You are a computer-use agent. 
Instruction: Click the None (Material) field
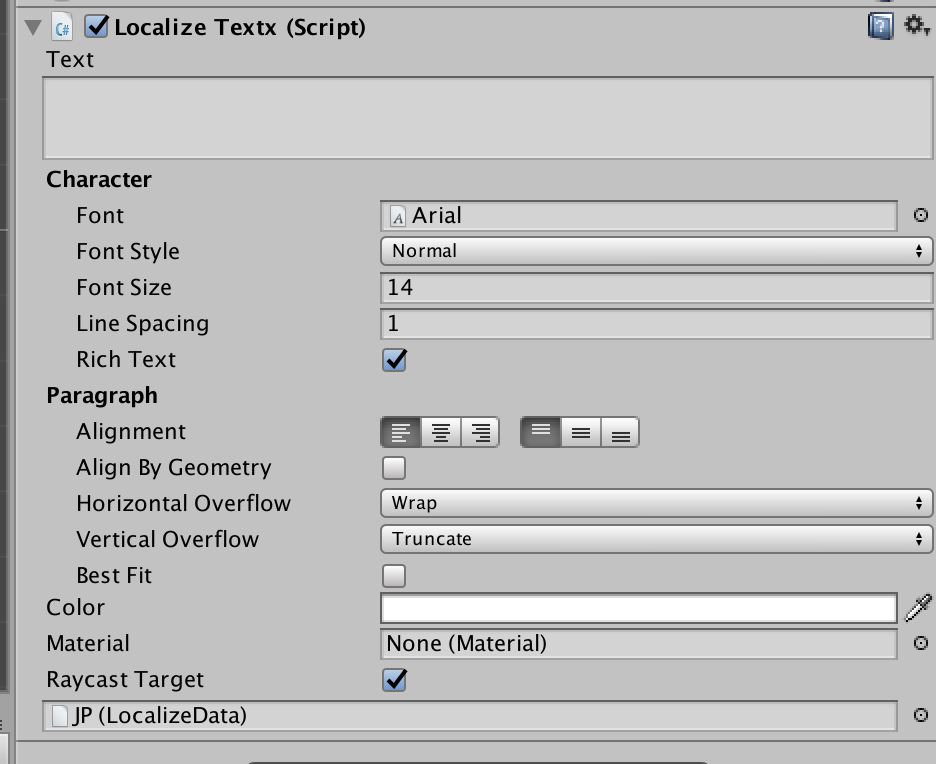click(639, 643)
